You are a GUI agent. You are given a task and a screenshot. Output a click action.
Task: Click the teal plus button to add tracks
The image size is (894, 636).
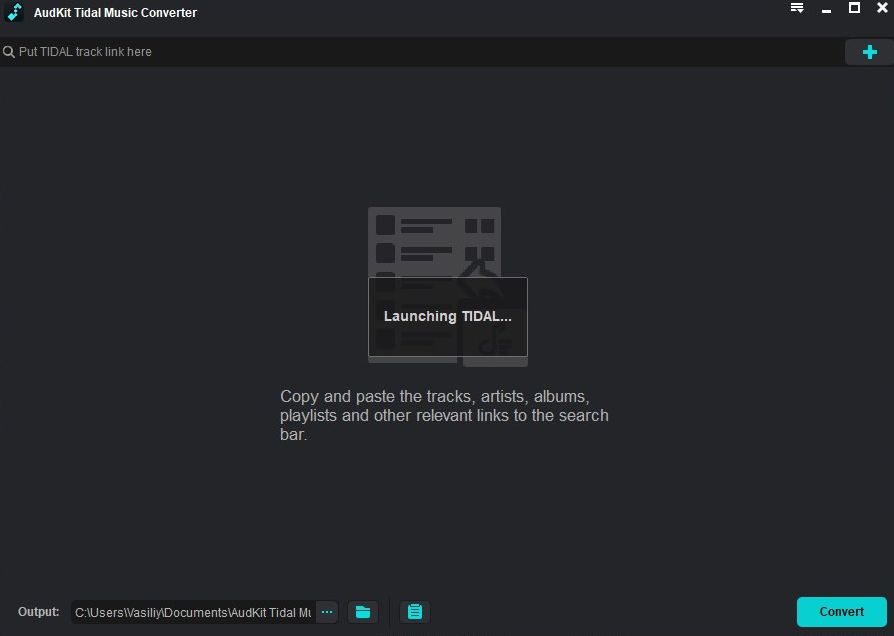coord(868,51)
